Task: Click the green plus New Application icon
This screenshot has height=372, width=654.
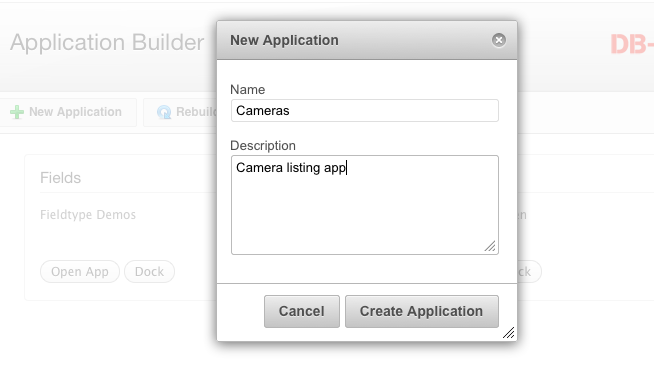Action: (17, 112)
